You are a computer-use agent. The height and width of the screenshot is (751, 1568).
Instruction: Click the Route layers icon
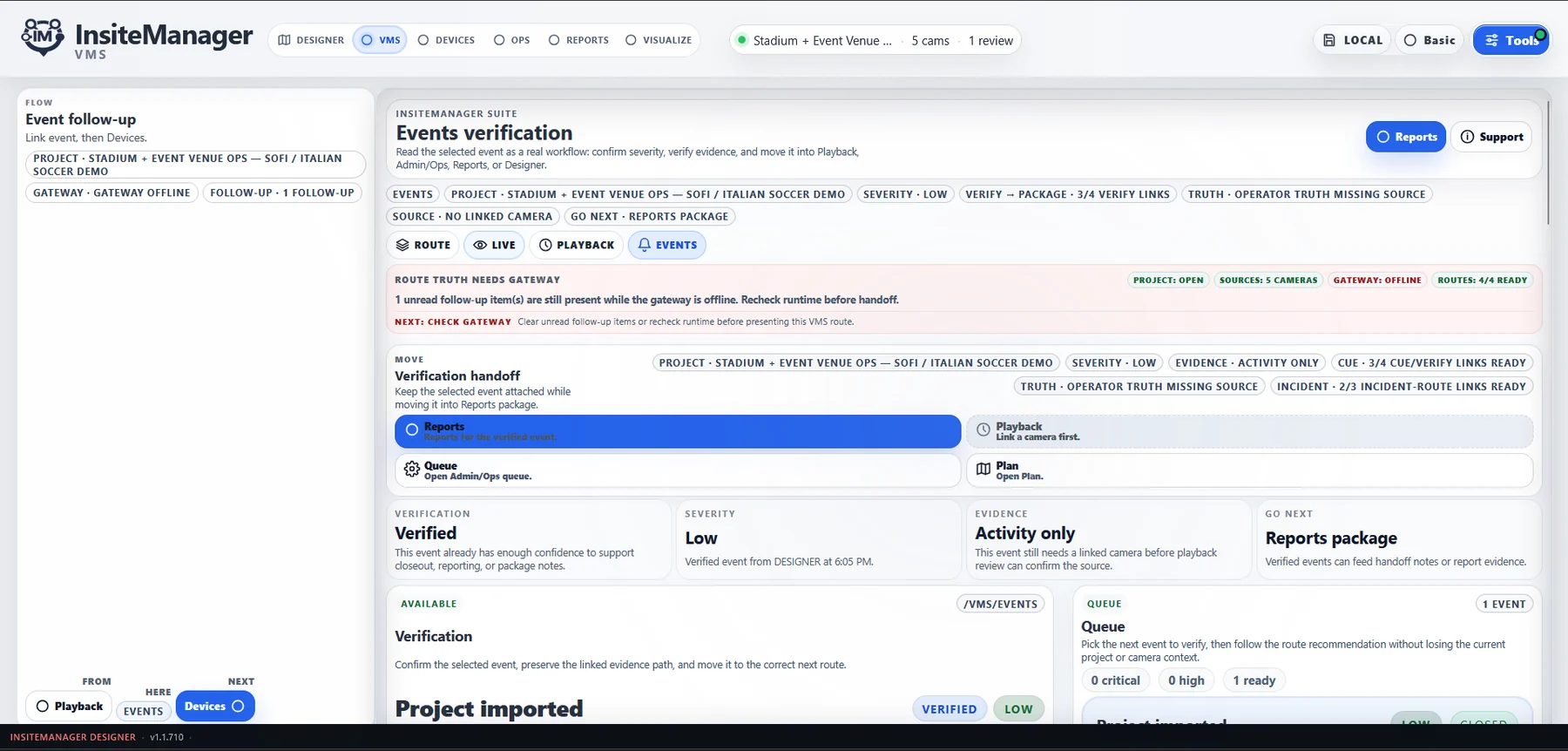(x=402, y=245)
